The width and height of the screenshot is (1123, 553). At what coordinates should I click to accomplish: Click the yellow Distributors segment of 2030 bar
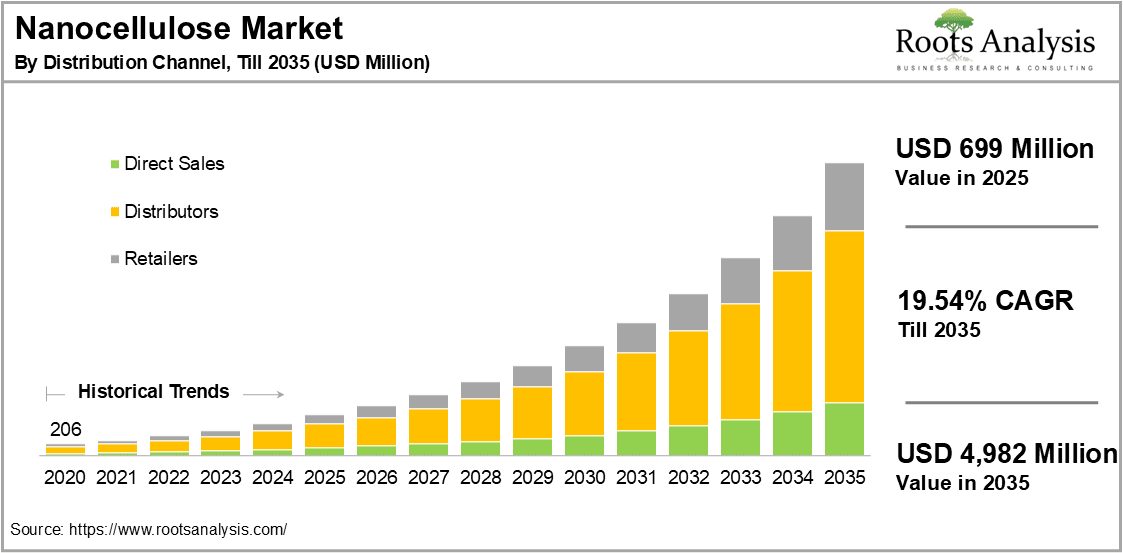tap(584, 403)
